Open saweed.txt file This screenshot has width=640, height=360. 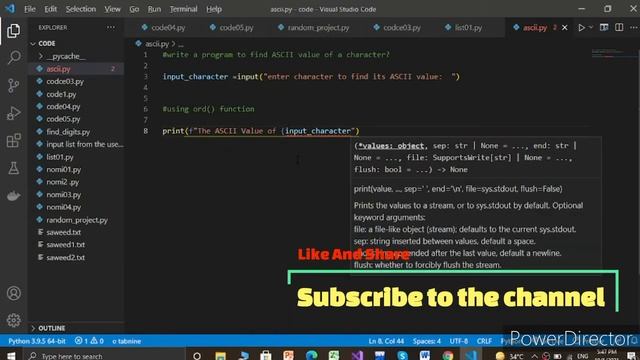pos(64,232)
